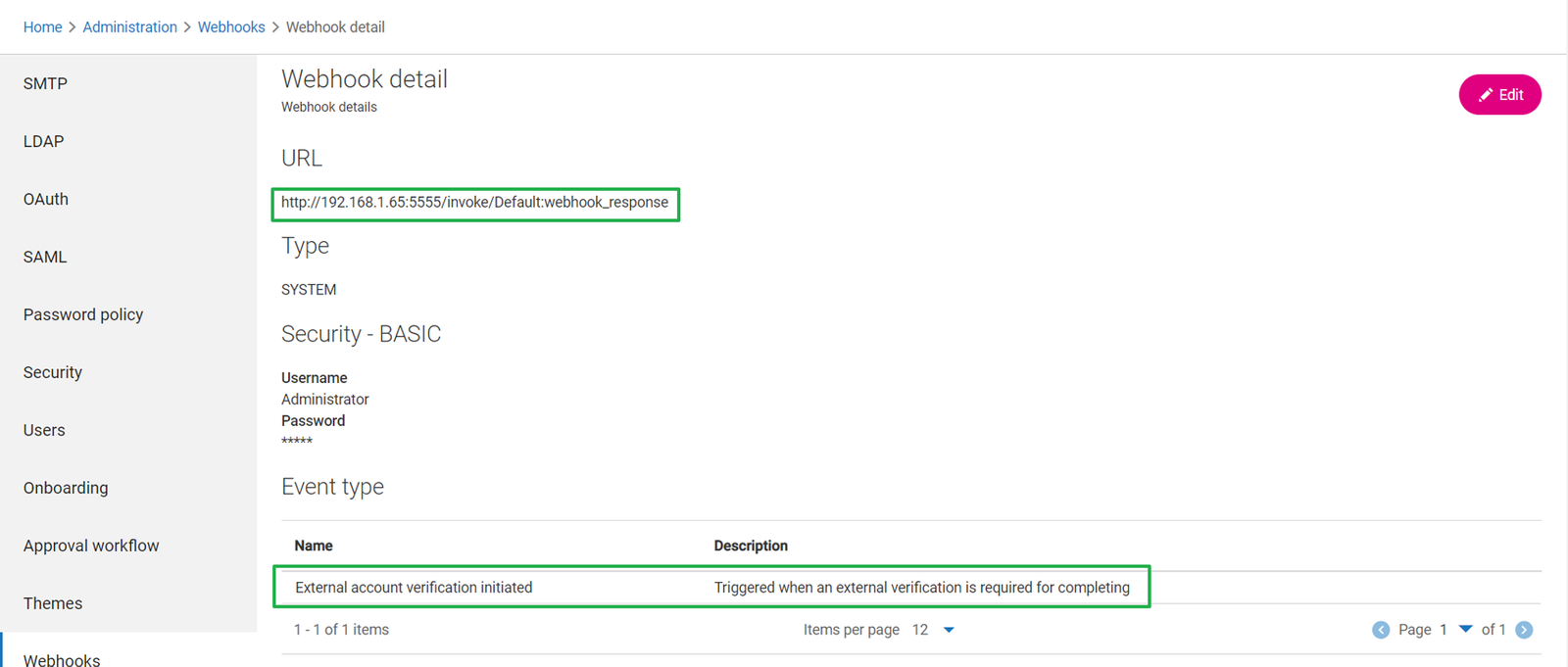Switch to SAML settings
The image size is (1568, 667).
click(x=45, y=258)
